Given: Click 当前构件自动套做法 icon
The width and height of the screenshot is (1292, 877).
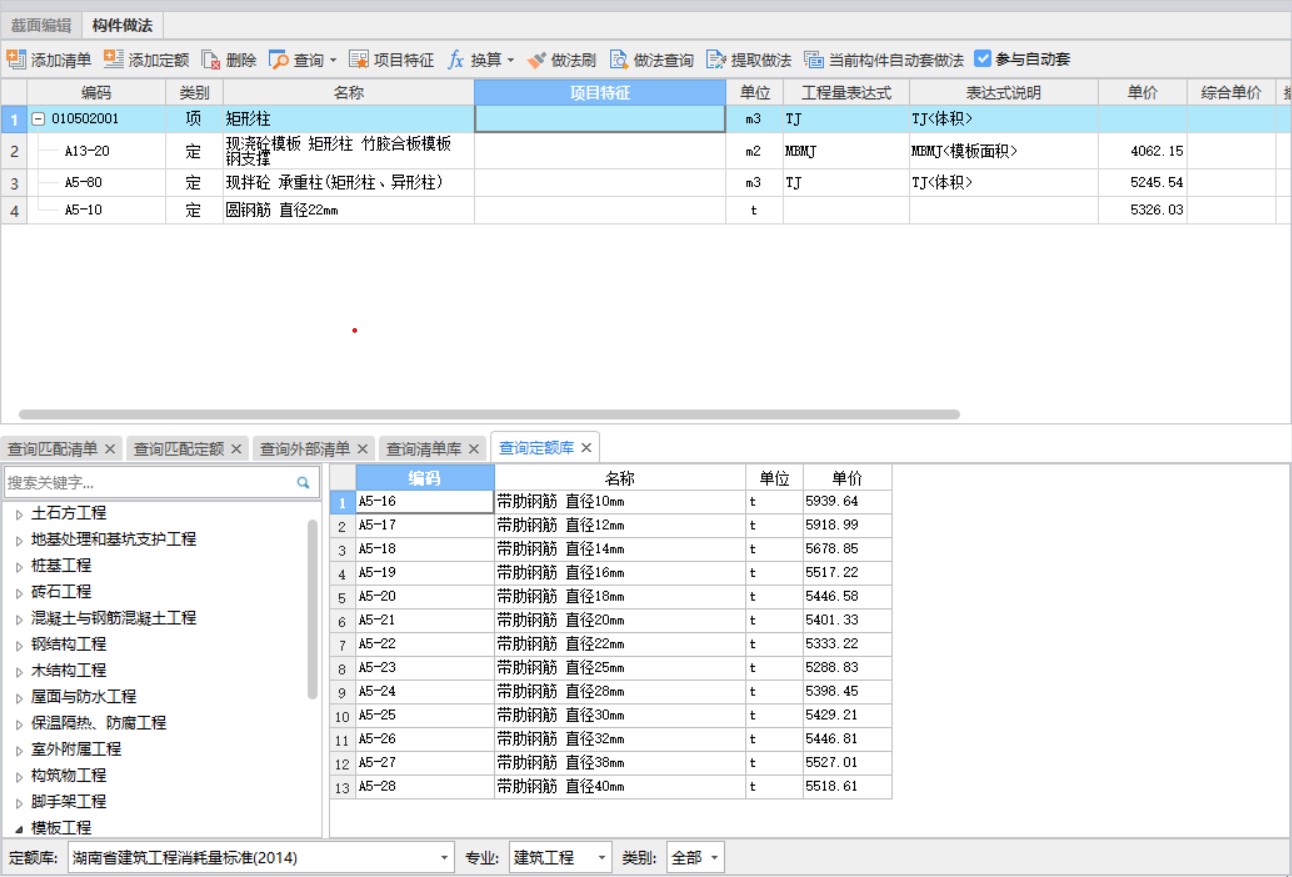Looking at the screenshot, I should pos(813,60).
